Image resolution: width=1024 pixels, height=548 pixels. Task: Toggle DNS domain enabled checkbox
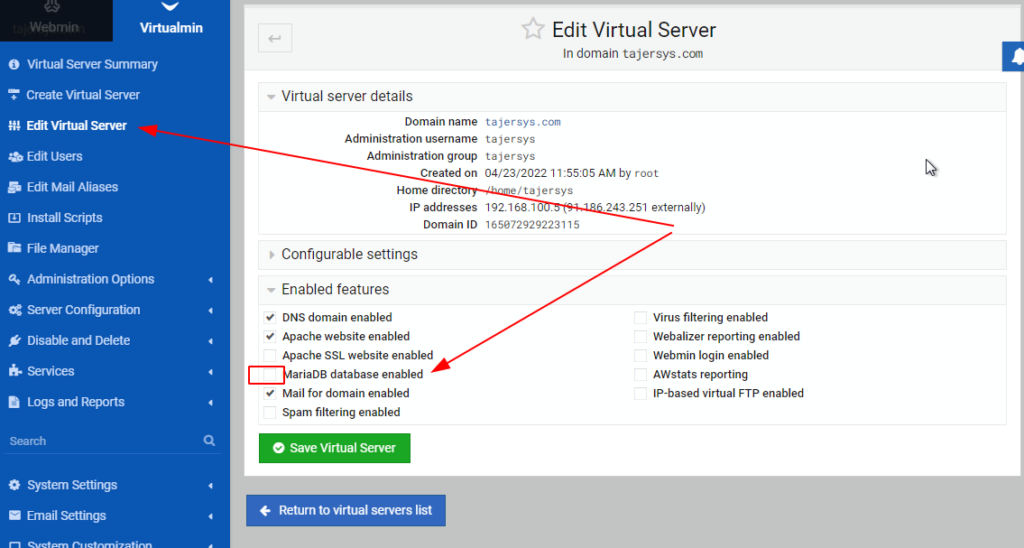tap(270, 317)
